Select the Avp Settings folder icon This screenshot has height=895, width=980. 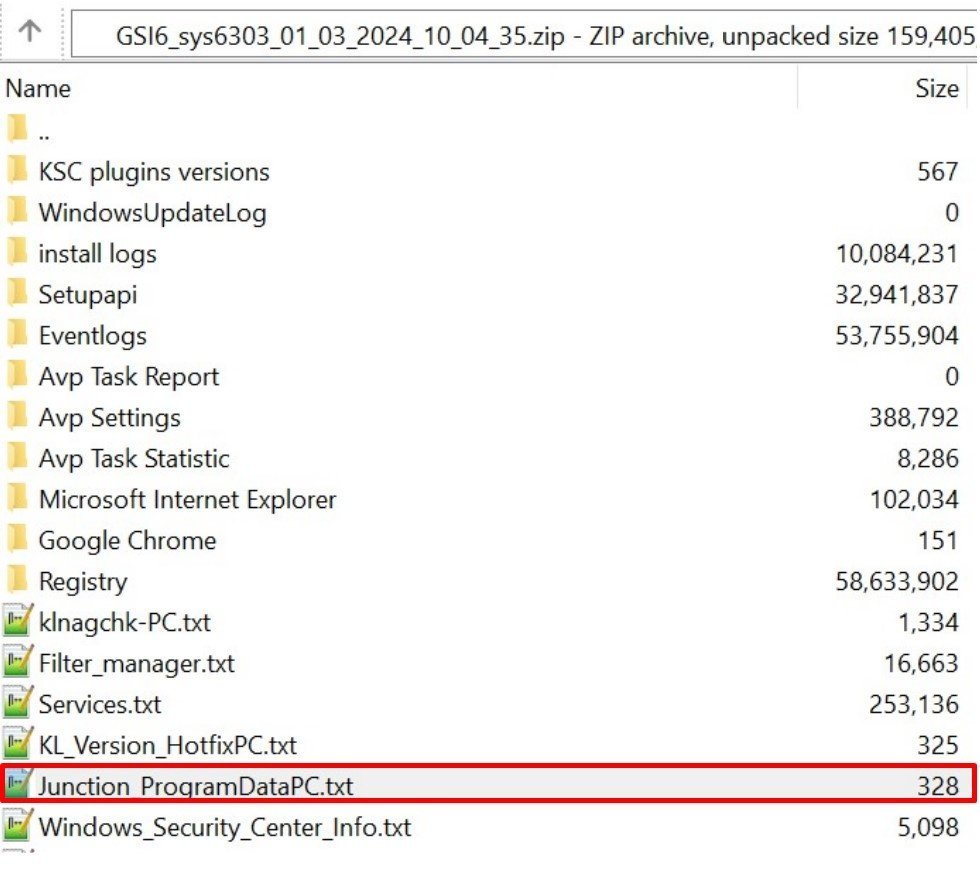[x=18, y=416]
